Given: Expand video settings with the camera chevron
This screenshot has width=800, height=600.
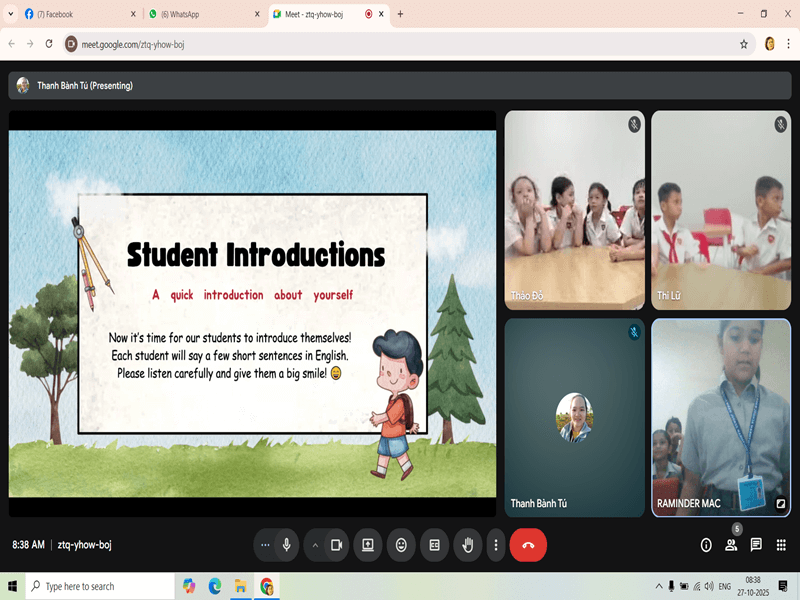Looking at the screenshot, I should [315, 545].
